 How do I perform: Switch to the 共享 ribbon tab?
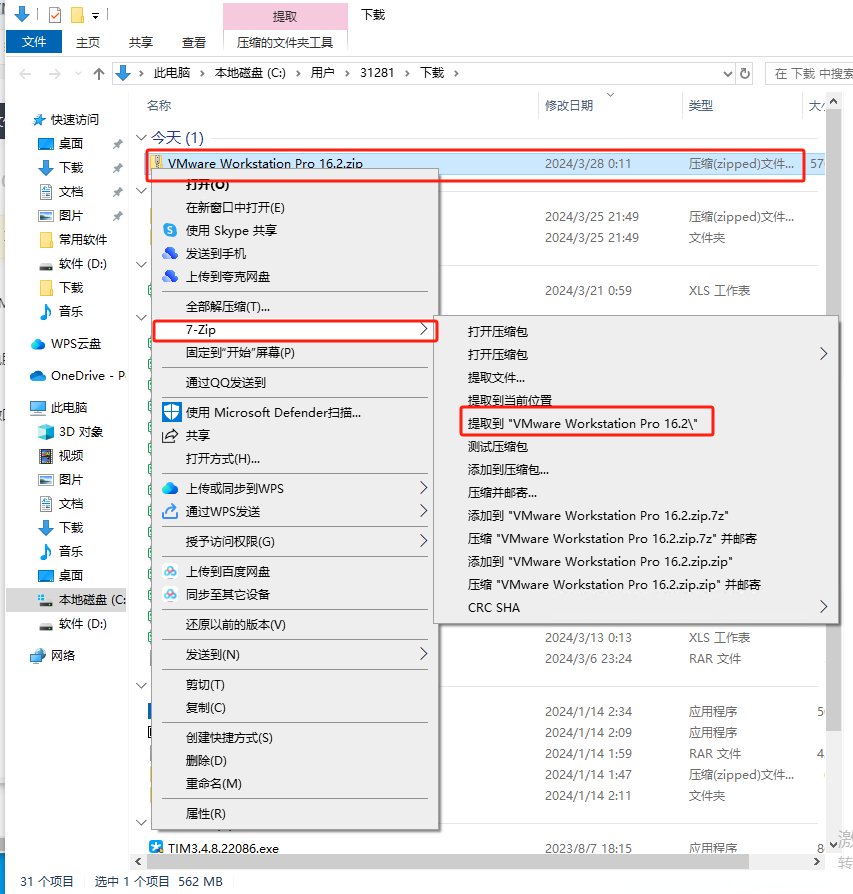pos(141,42)
